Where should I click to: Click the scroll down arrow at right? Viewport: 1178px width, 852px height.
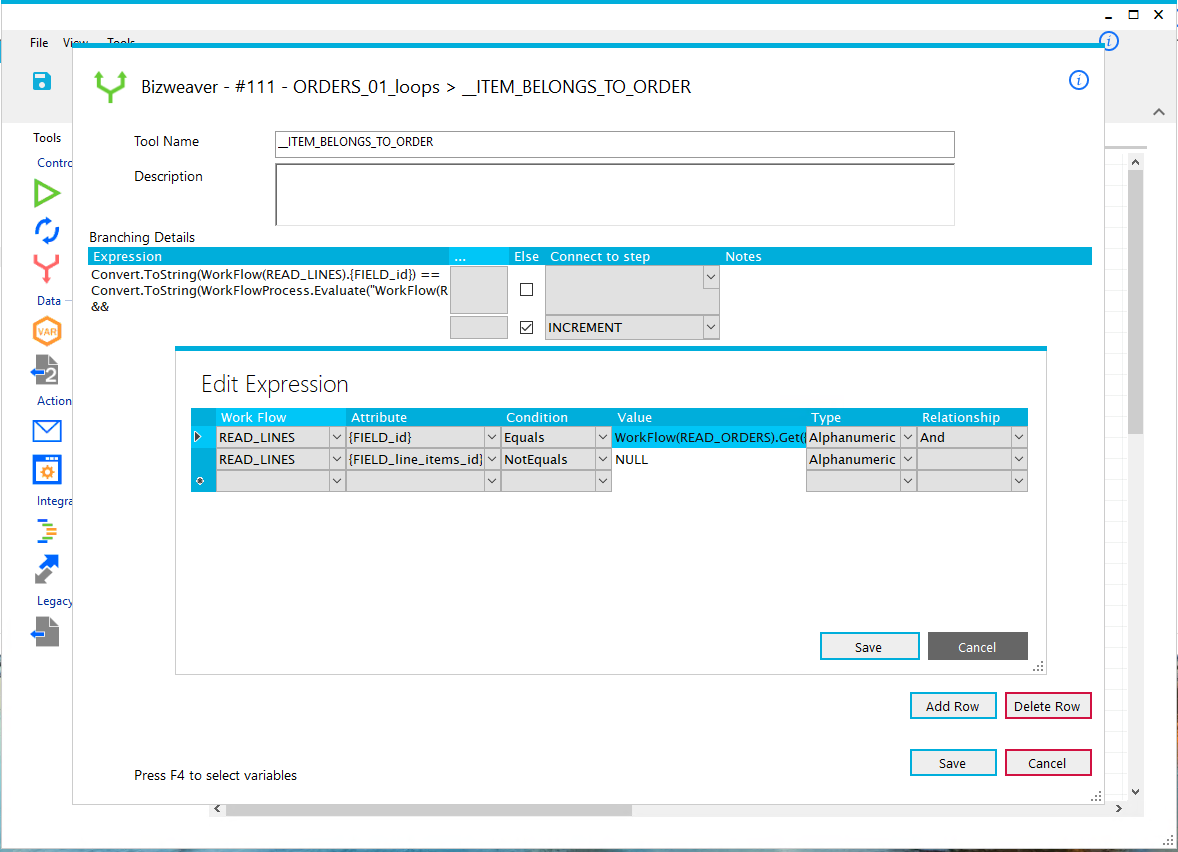pyautogui.click(x=1135, y=792)
